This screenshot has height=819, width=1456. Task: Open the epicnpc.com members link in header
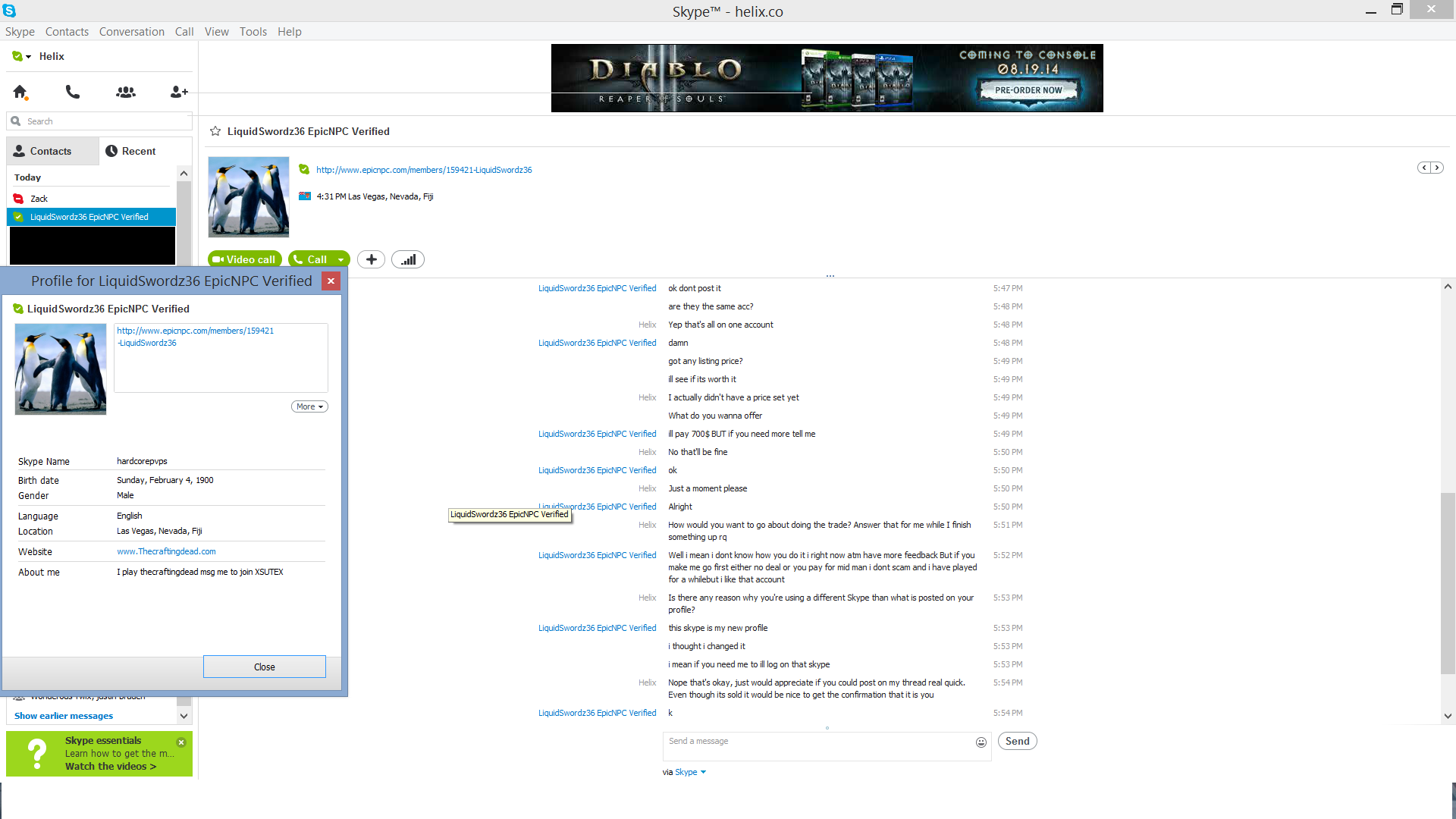tap(424, 170)
